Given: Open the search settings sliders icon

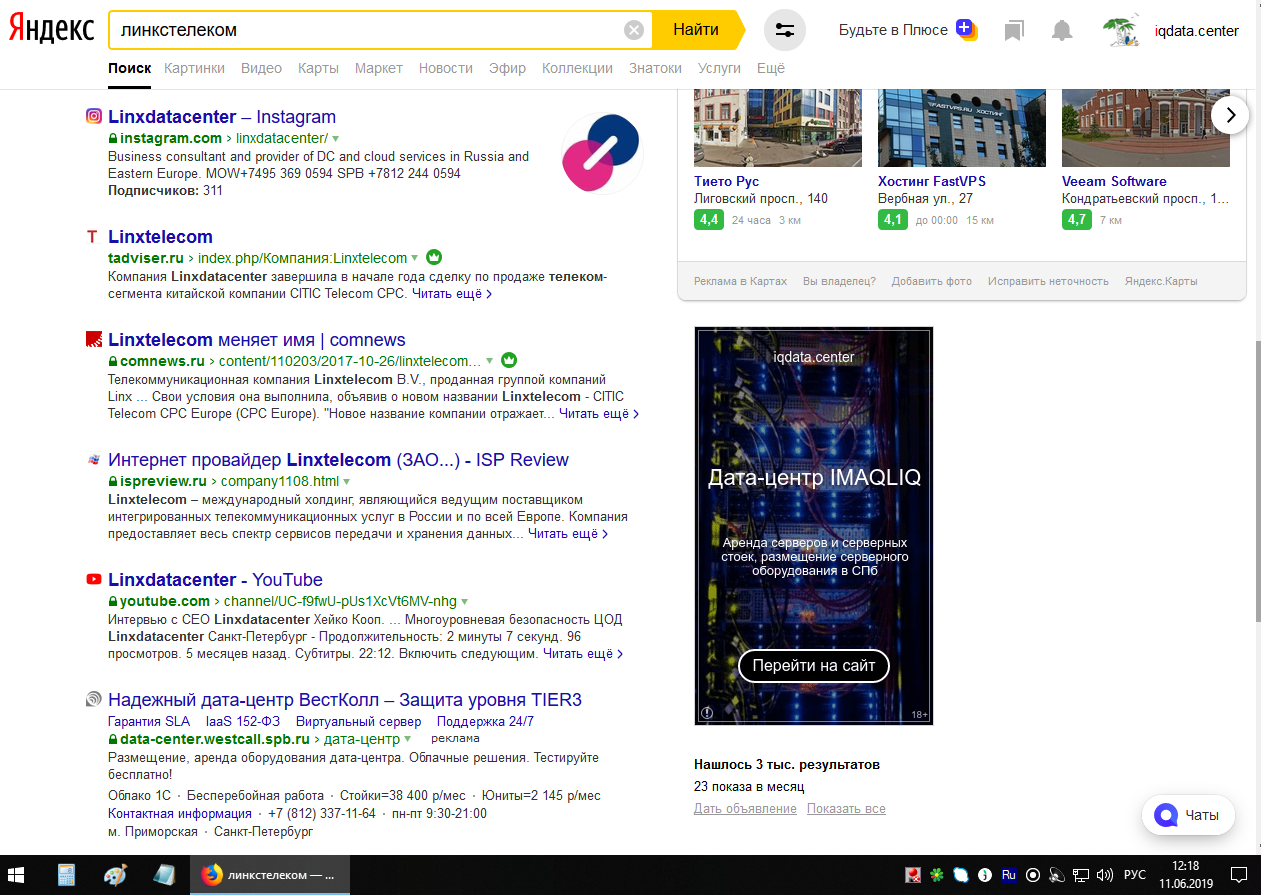Looking at the screenshot, I should (785, 30).
